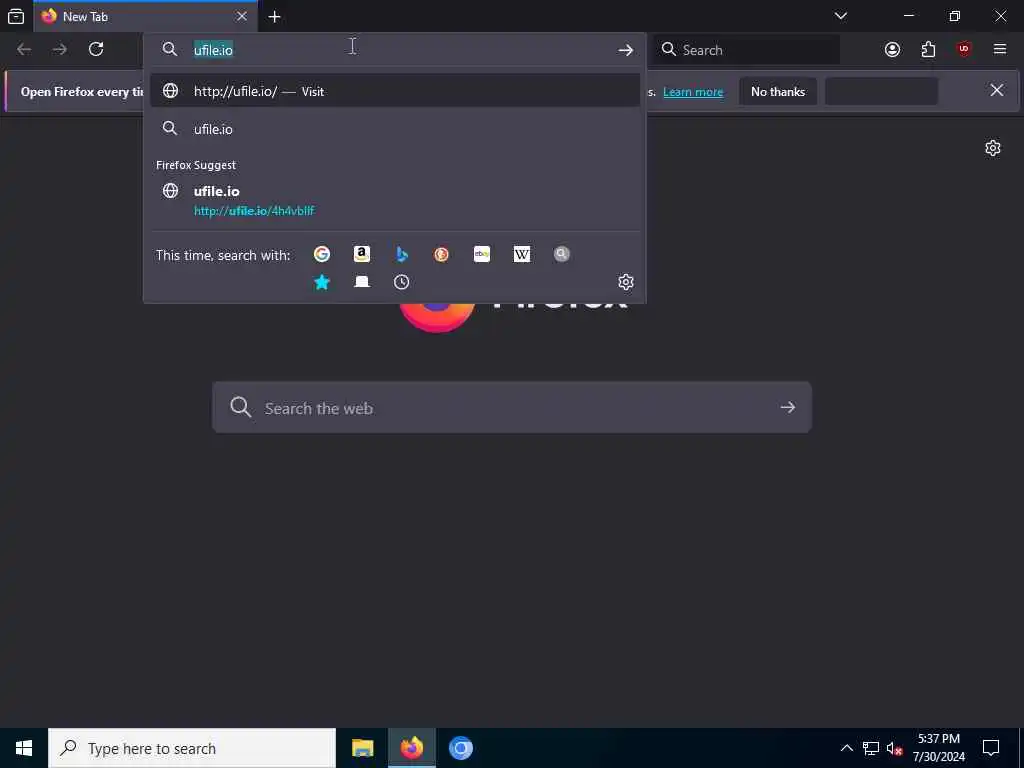Viewport: 1024px width, 768px height.
Task: Open the uBlock Origin shield icon
Action: 964,50
